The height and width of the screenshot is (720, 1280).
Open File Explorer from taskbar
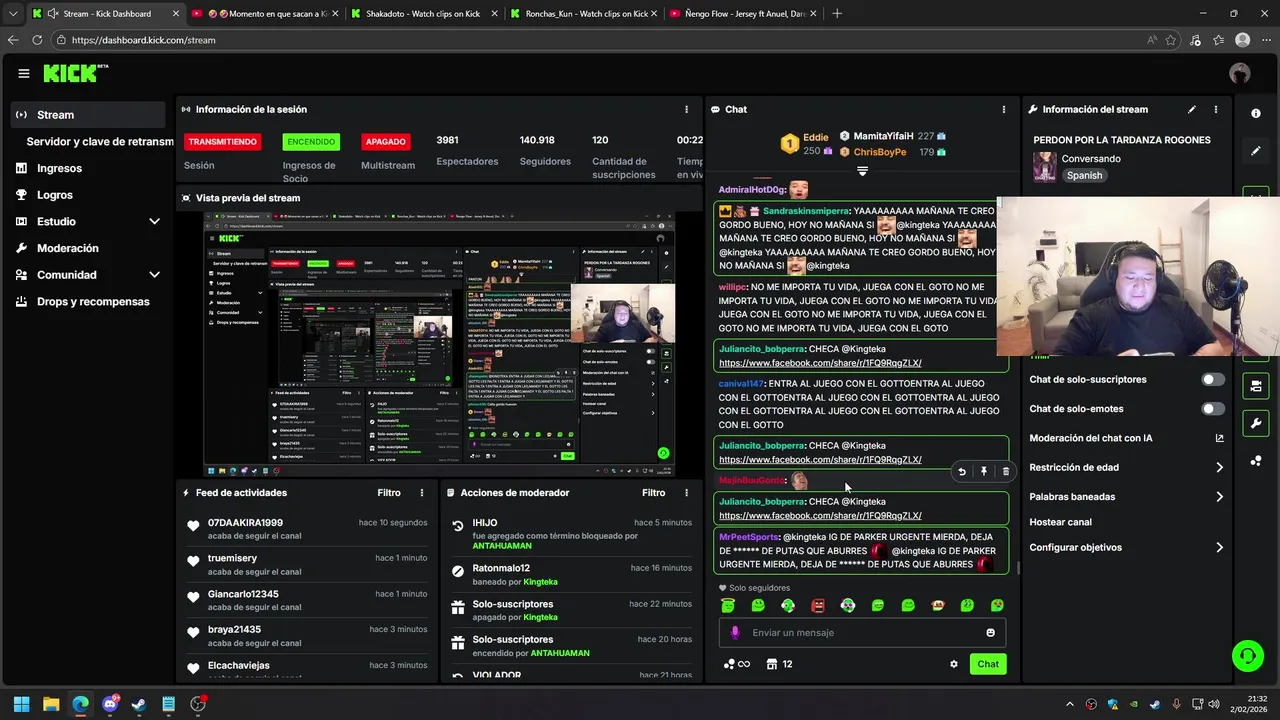tap(51, 704)
